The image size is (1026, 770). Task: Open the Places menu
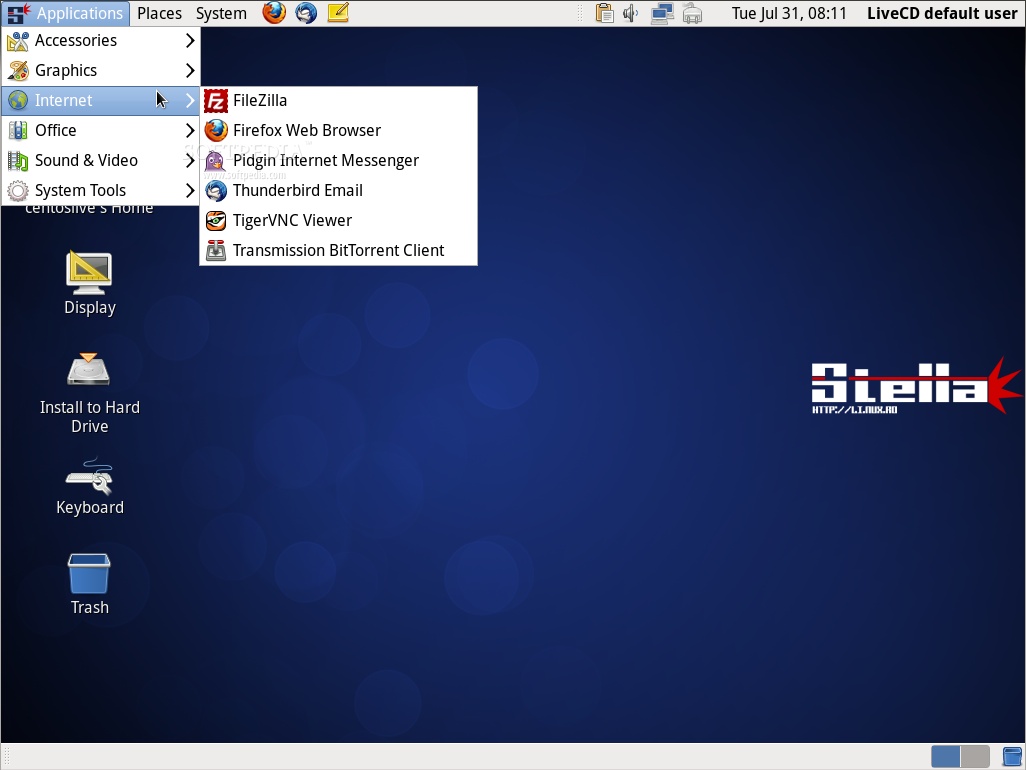(159, 13)
